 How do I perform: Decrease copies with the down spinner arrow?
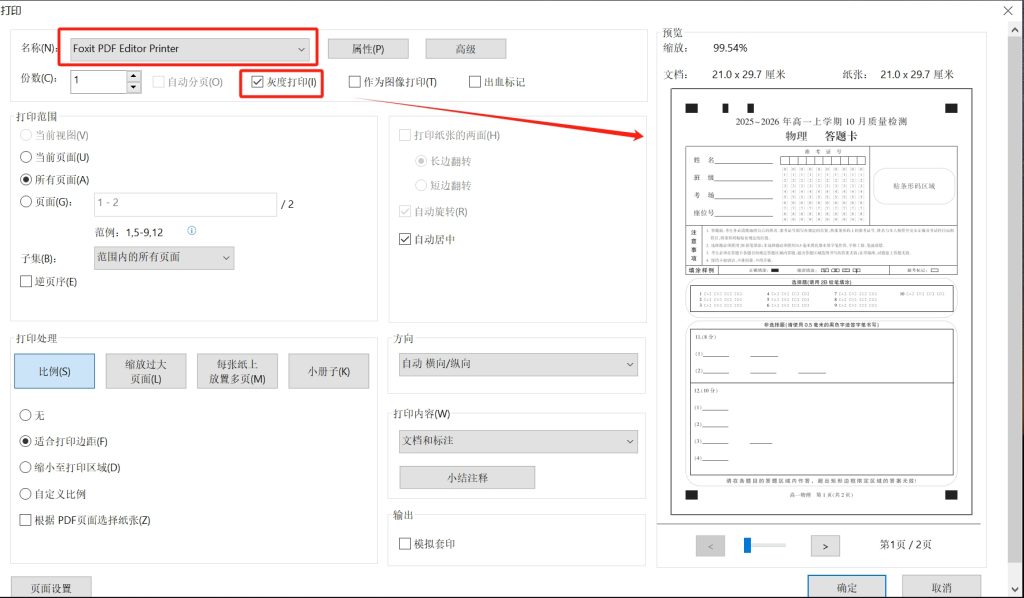pyautogui.click(x=134, y=87)
